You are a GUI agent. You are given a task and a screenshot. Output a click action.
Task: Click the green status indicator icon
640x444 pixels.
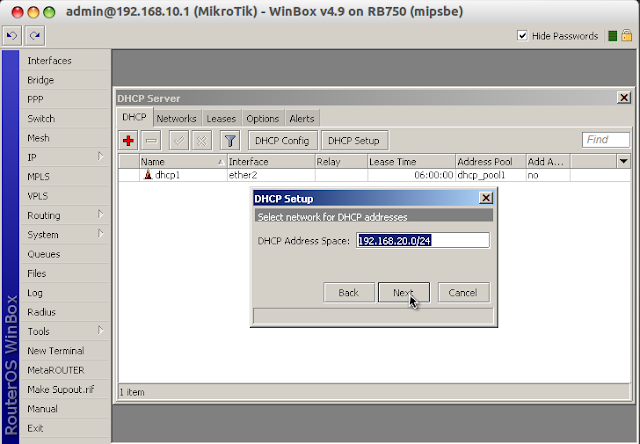tap(612, 36)
